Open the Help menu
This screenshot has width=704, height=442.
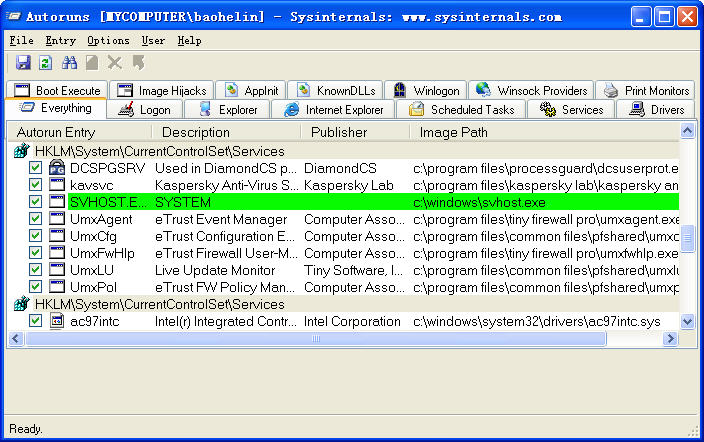pos(189,40)
